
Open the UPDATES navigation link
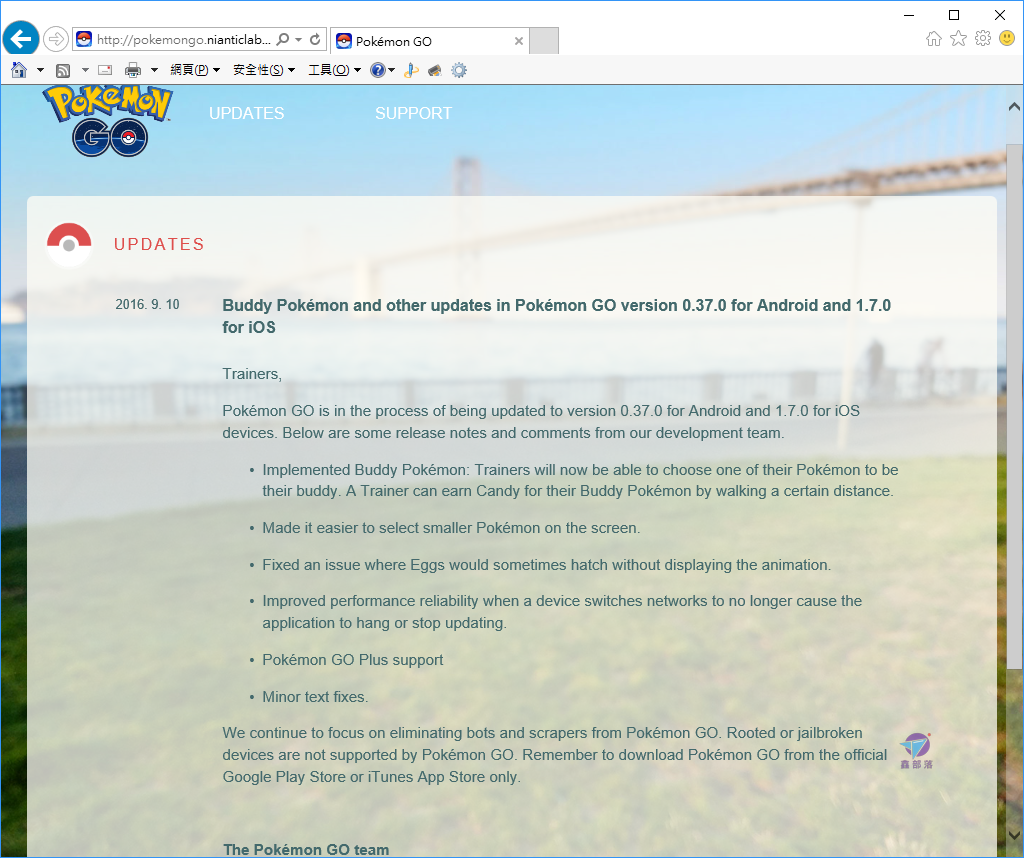[246, 113]
